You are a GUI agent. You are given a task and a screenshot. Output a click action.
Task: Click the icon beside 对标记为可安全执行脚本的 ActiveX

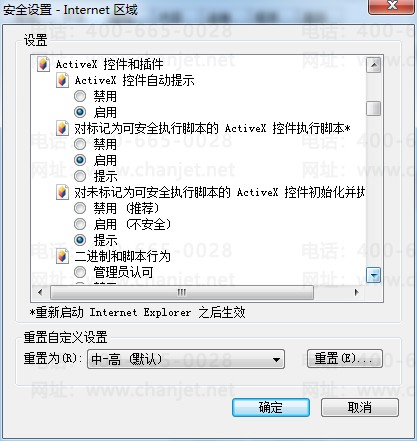coord(62,128)
